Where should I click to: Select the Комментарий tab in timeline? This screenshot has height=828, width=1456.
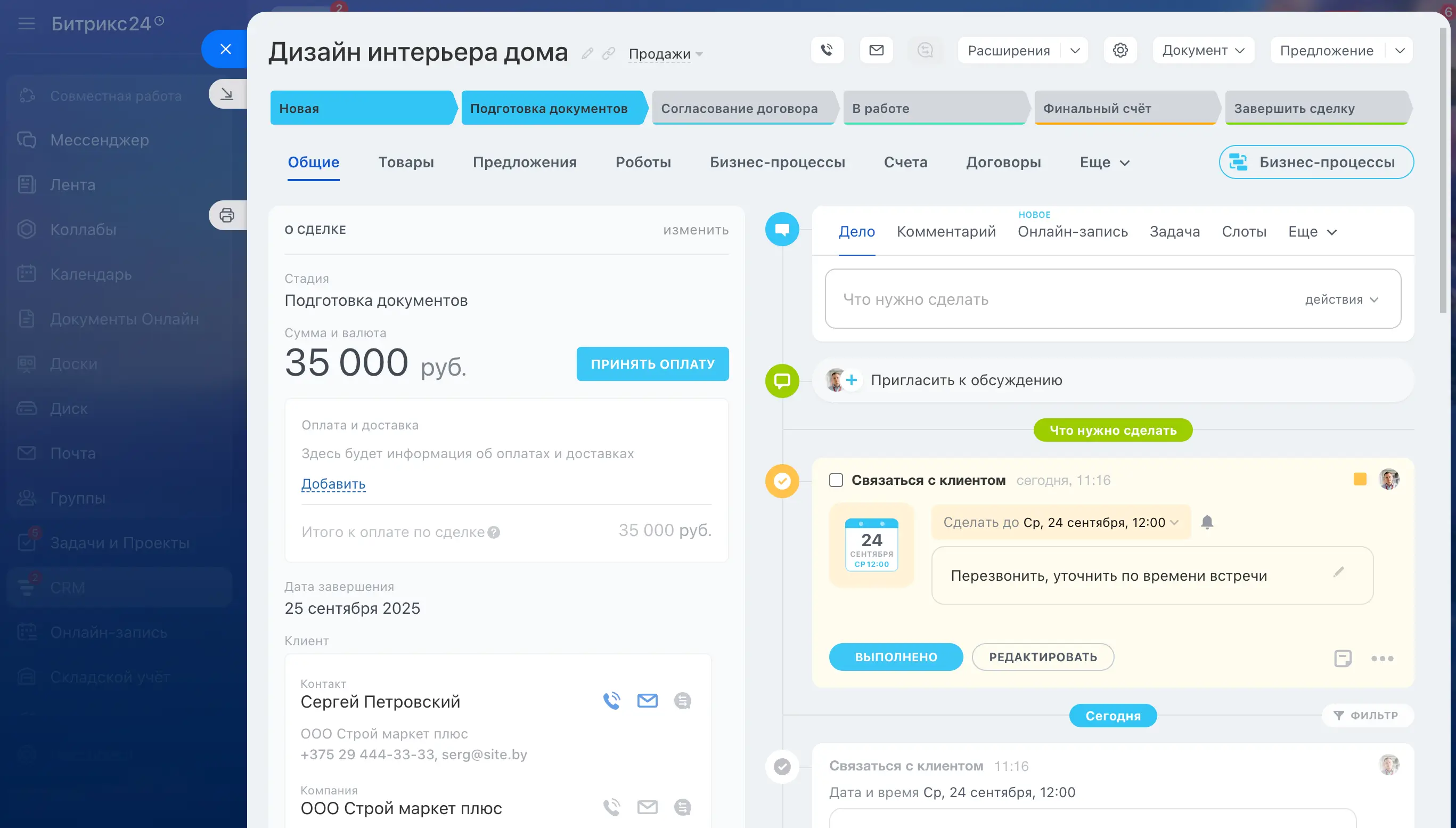point(946,231)
